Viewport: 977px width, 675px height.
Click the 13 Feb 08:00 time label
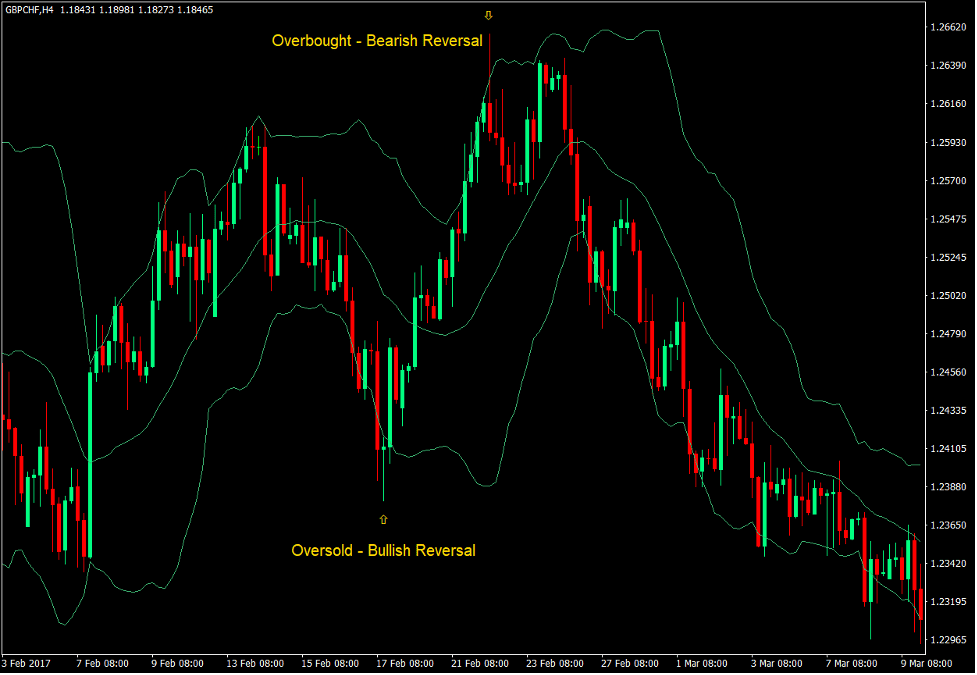point(255,663)
